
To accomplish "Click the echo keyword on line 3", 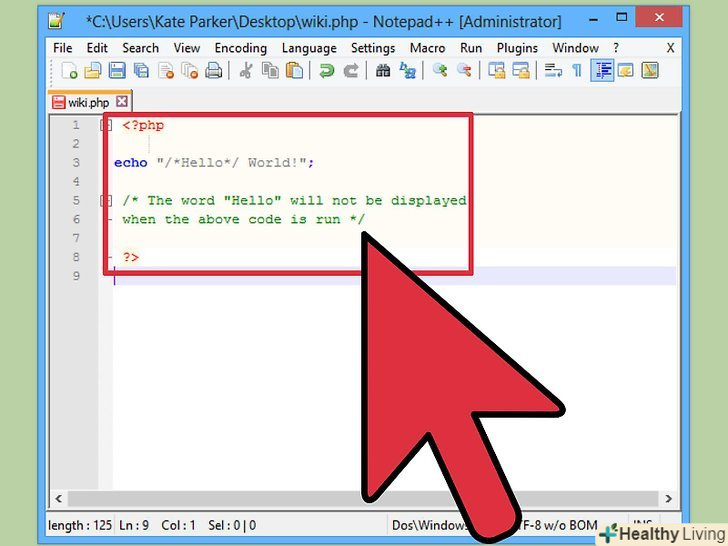I will 130,163.
